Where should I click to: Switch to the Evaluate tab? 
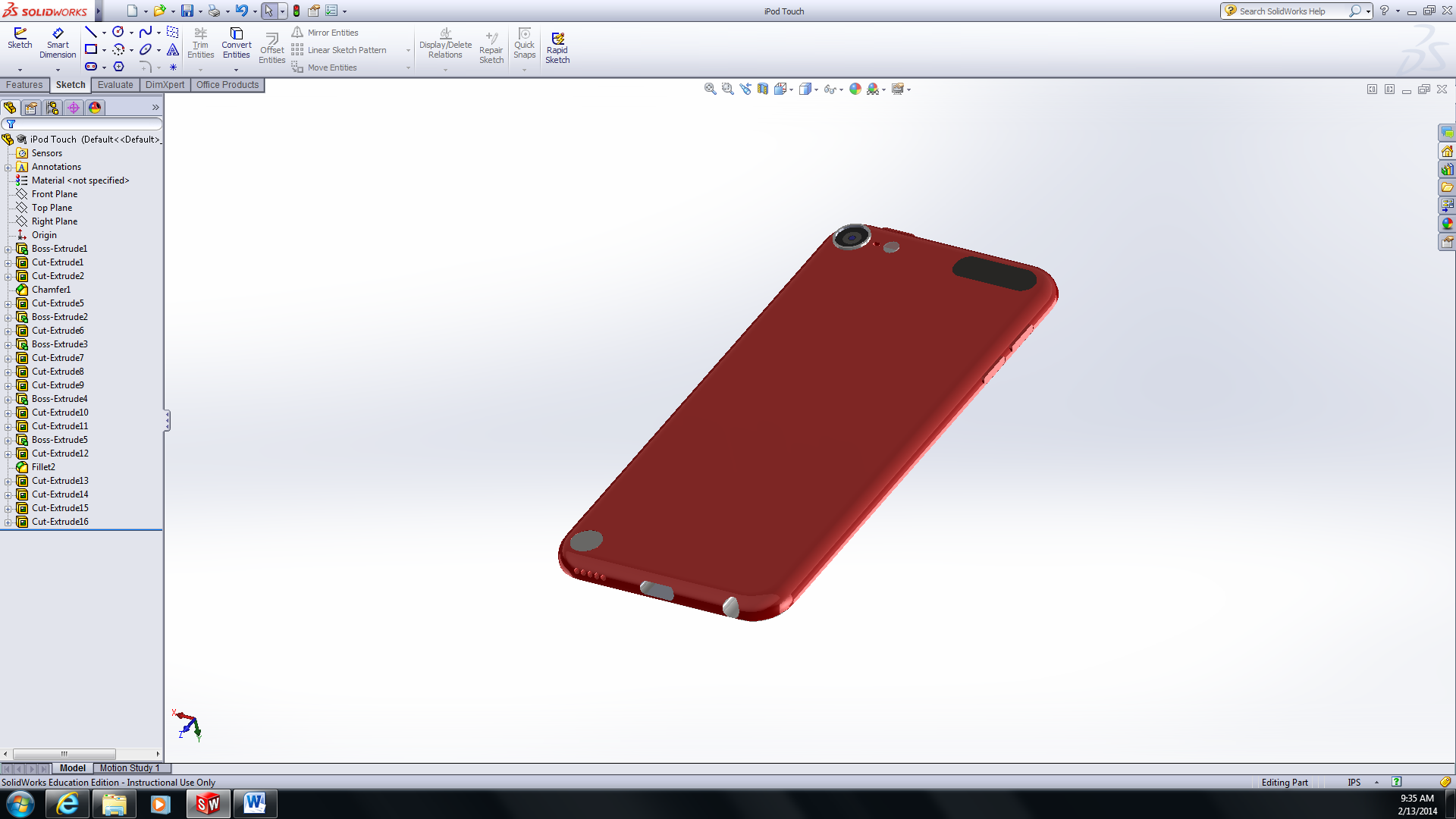(115, 85)
